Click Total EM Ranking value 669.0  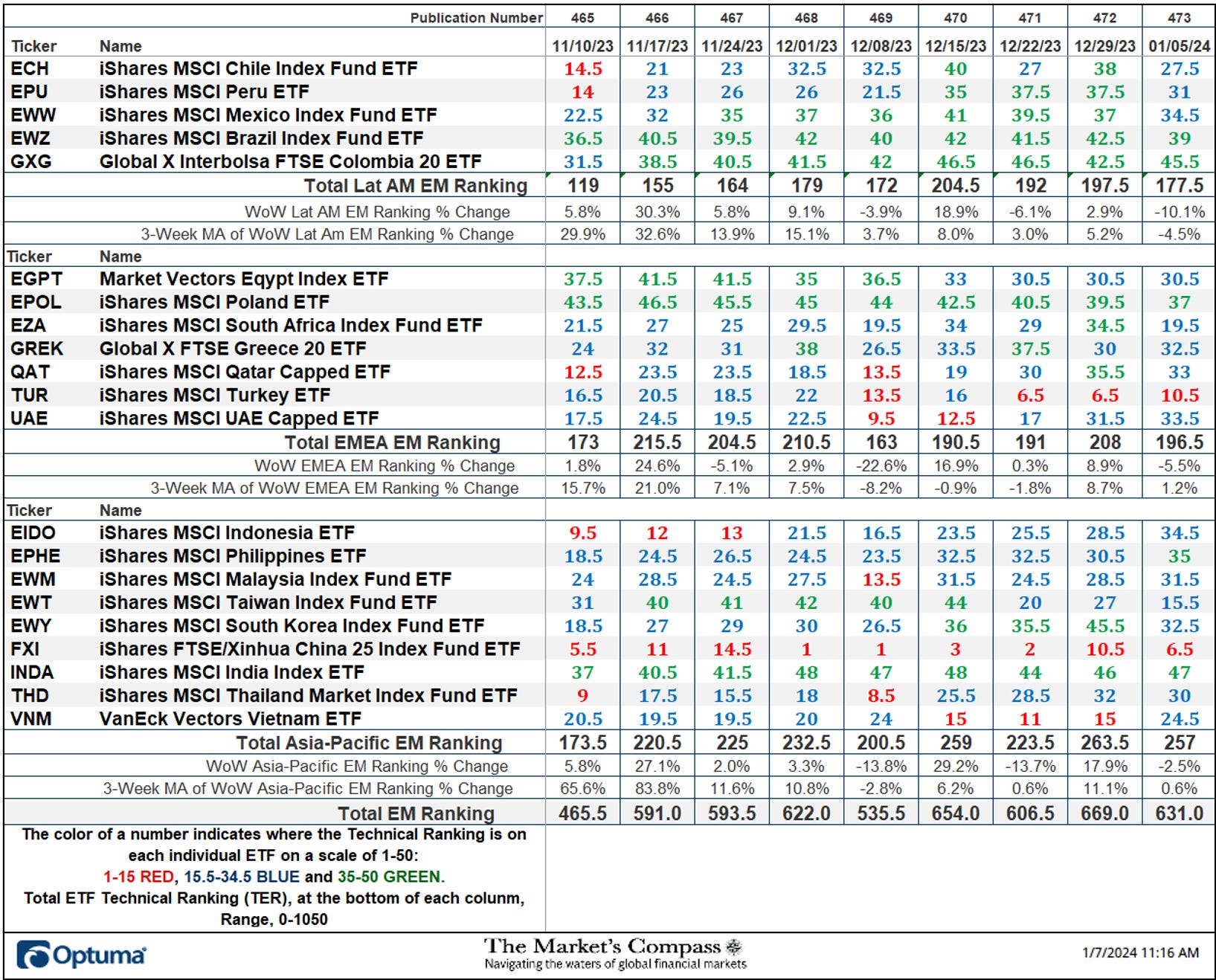coord(1104,813)
